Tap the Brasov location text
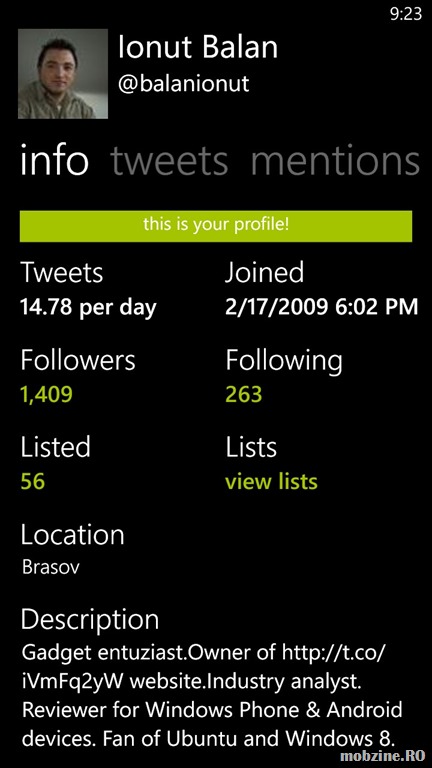432x768 pixels. [x=51, y=567]
